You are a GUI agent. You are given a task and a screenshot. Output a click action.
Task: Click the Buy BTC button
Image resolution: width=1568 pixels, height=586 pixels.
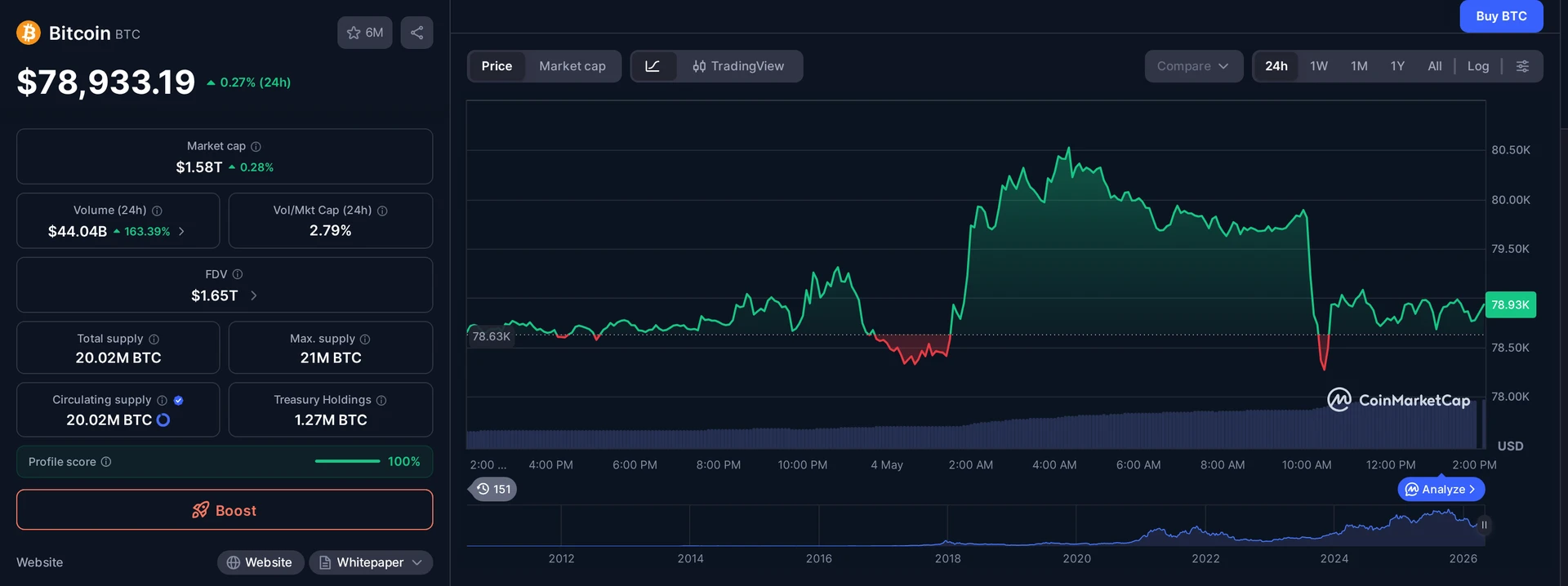tap(1501, 16)
